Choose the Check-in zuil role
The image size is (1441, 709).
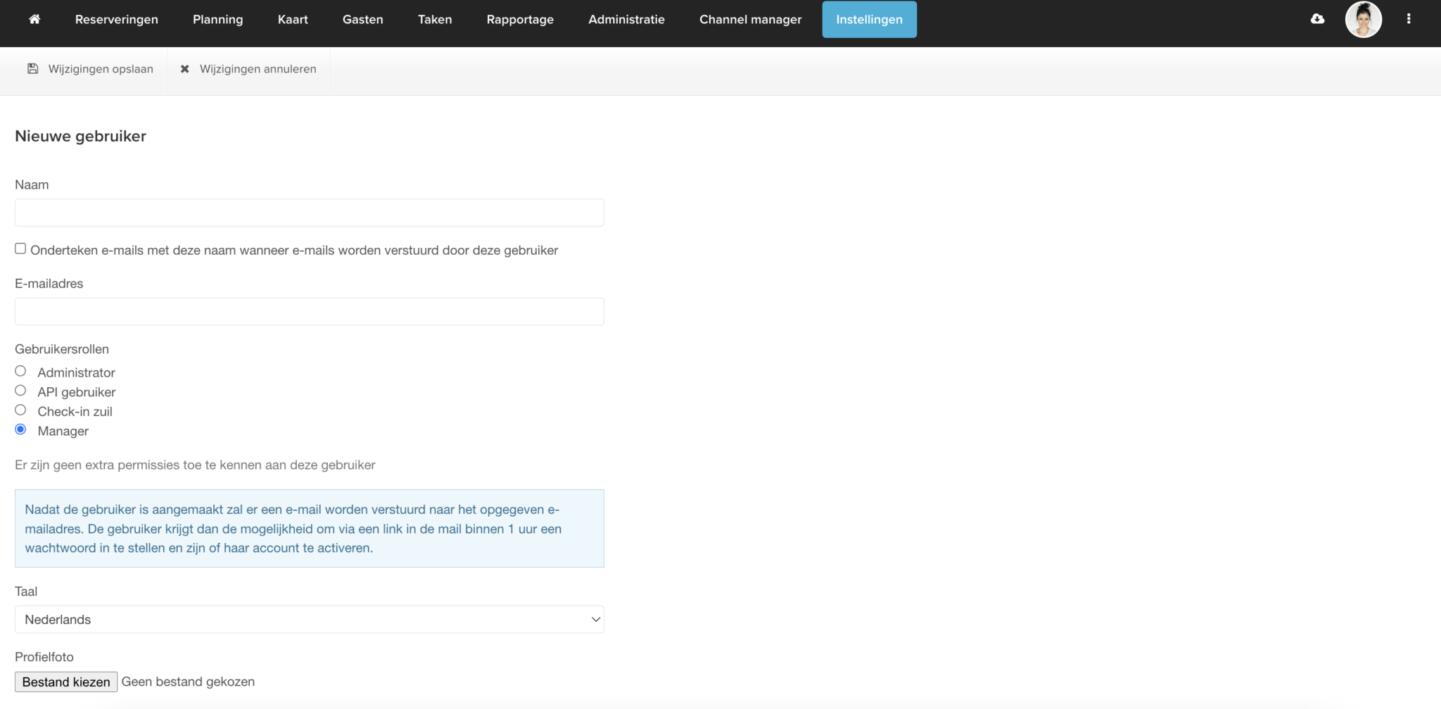coord(20,410)
